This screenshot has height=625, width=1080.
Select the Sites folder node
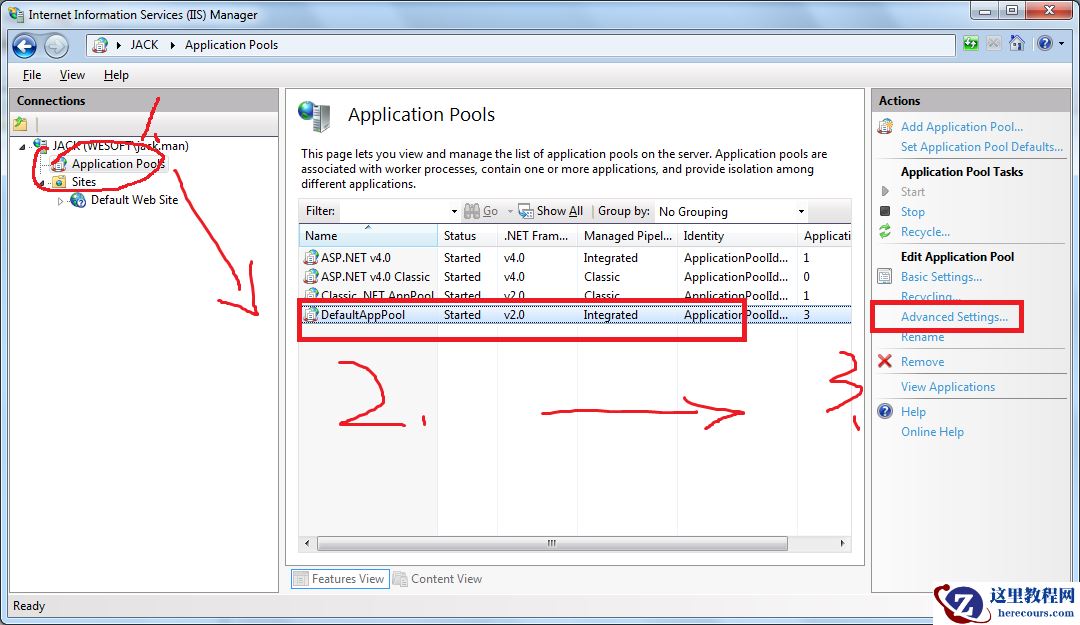83,182
